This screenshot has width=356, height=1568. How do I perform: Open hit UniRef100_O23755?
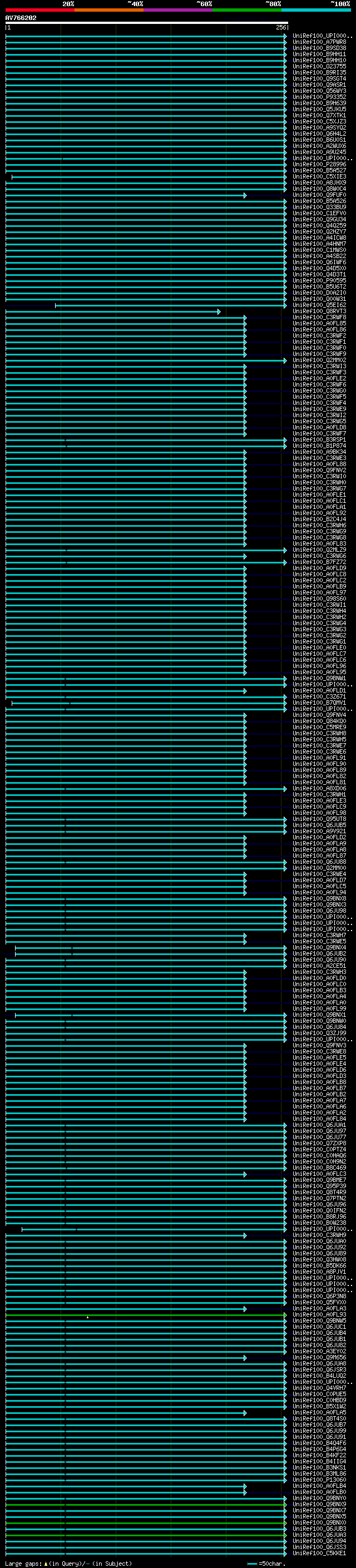[x=319, y=66]
